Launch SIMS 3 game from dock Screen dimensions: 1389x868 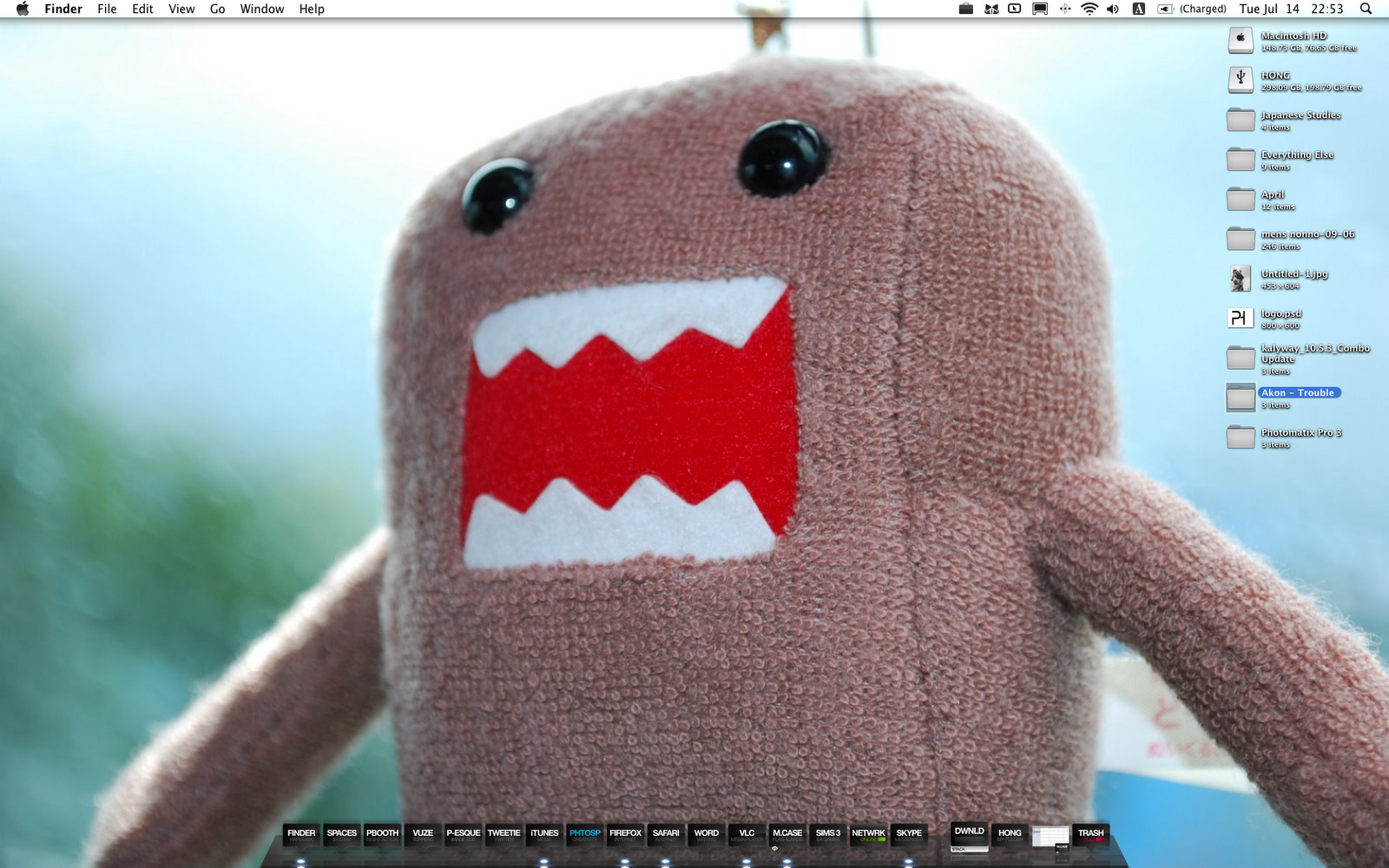point(828,835)
